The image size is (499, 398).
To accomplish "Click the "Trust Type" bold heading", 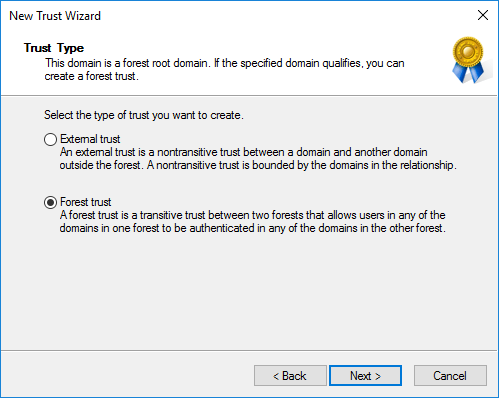I will 54,48.
